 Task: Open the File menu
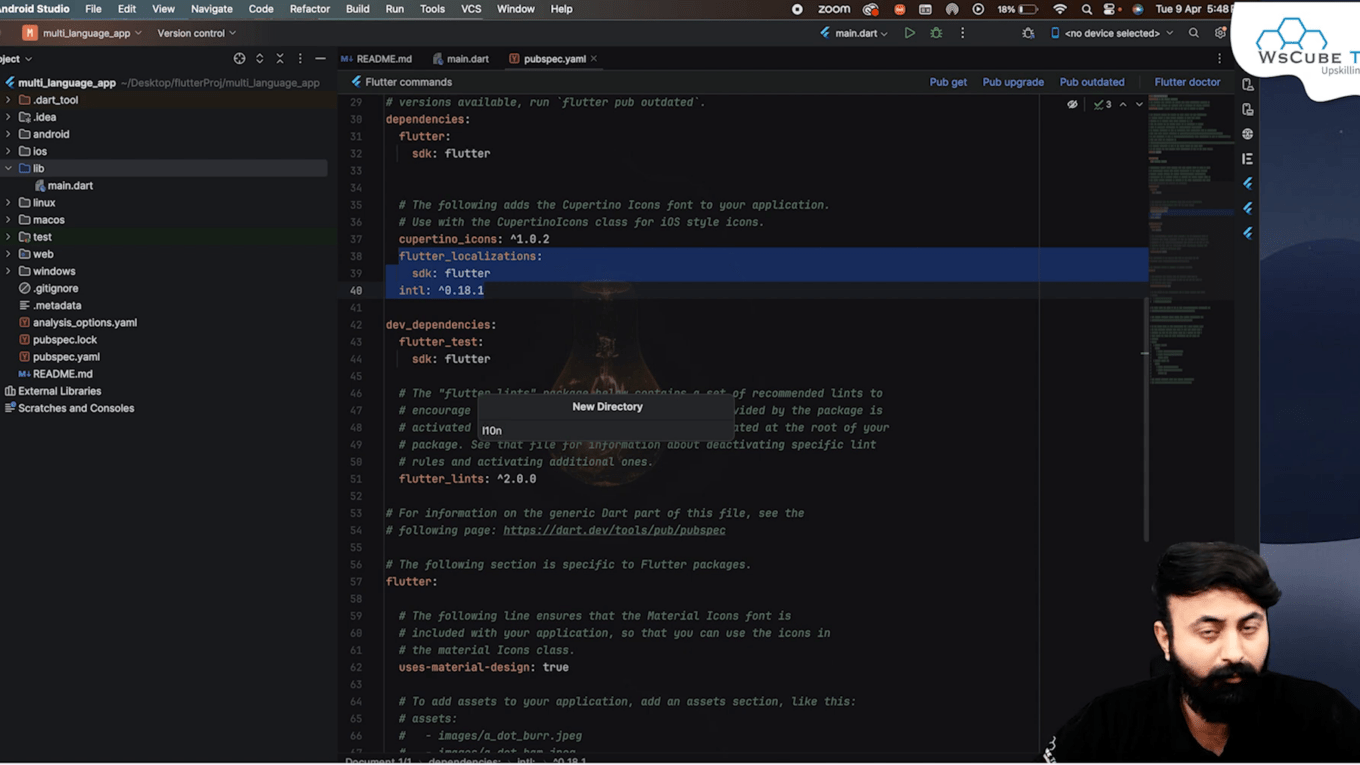coord(93,9)
